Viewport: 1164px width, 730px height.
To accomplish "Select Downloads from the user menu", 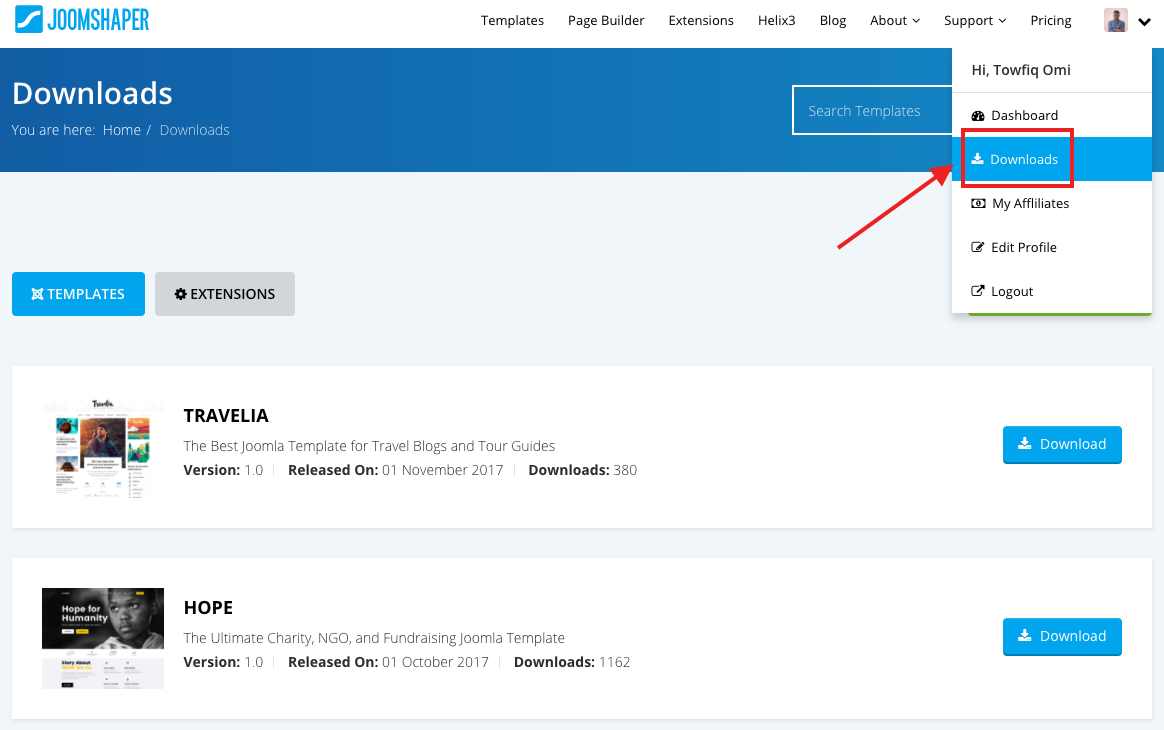I will (x=1052, y=159).
